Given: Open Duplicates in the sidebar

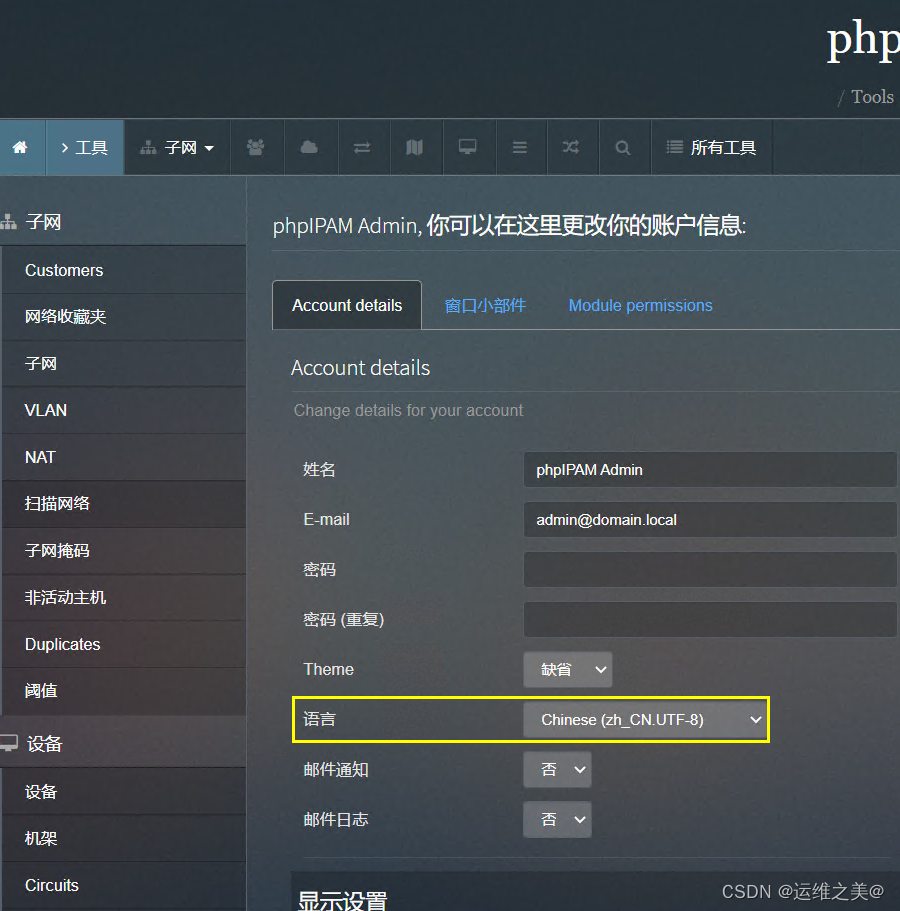Looking at the screenshot, I should pos(124,644).
